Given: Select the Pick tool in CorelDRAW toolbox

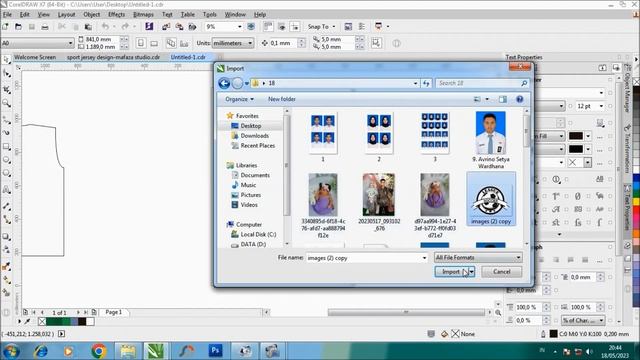Looking at the screenshot, I should pyautogui.click(x=7, y=60).
